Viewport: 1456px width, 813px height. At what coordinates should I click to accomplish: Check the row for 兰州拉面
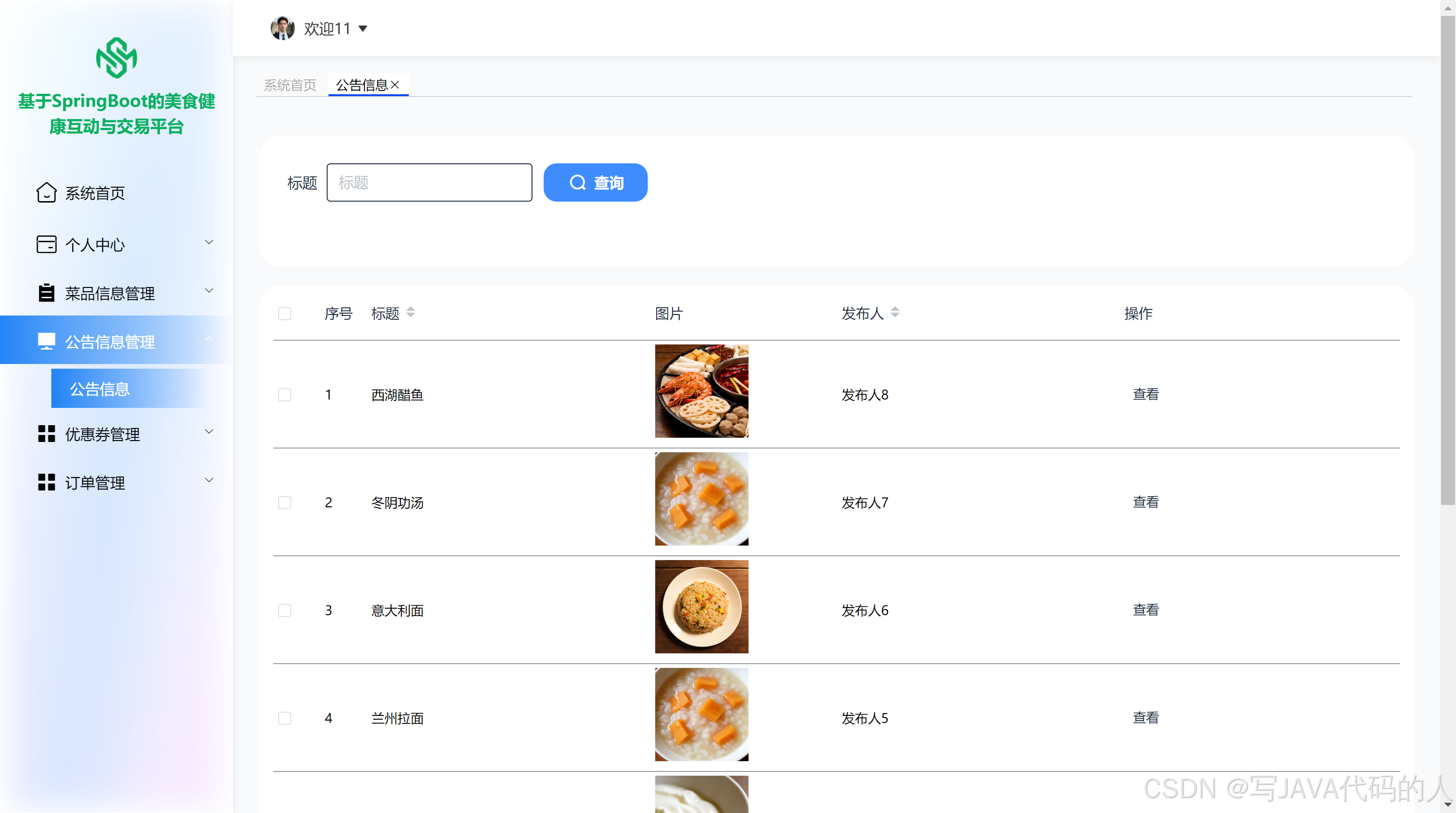(285, 719)
